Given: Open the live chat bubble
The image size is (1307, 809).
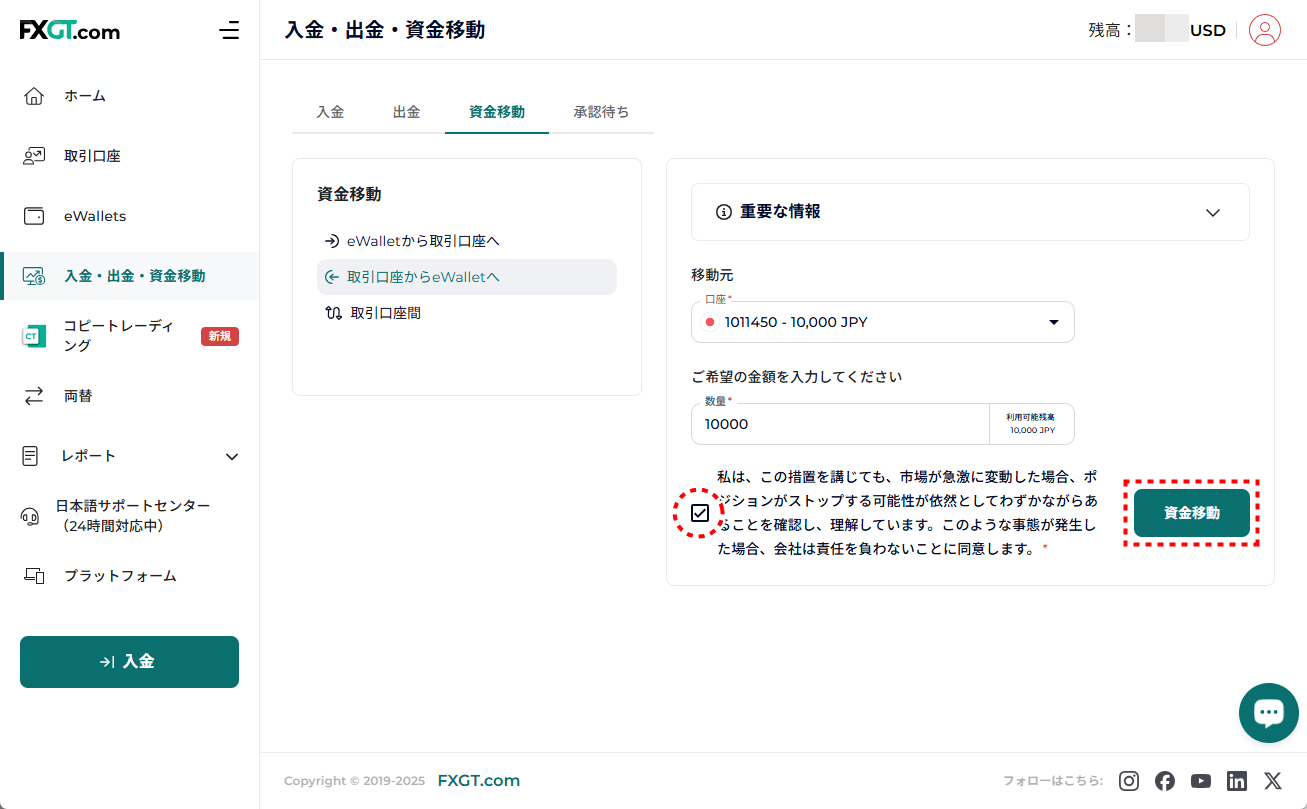Looking at the screenshot, I should click(1268, 713).
